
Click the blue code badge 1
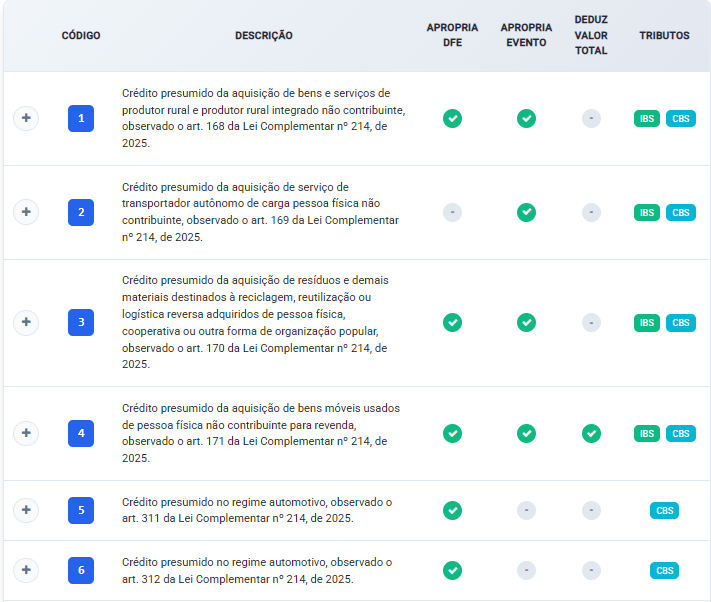tap(81, 119)
